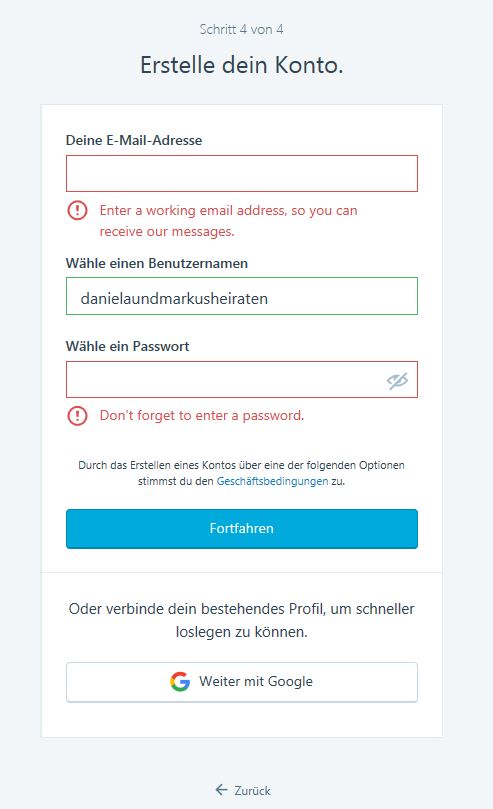Viewport: 493px width, 809px height.
Task: Toggle password visibility with the eye icon
Action: 397,381
